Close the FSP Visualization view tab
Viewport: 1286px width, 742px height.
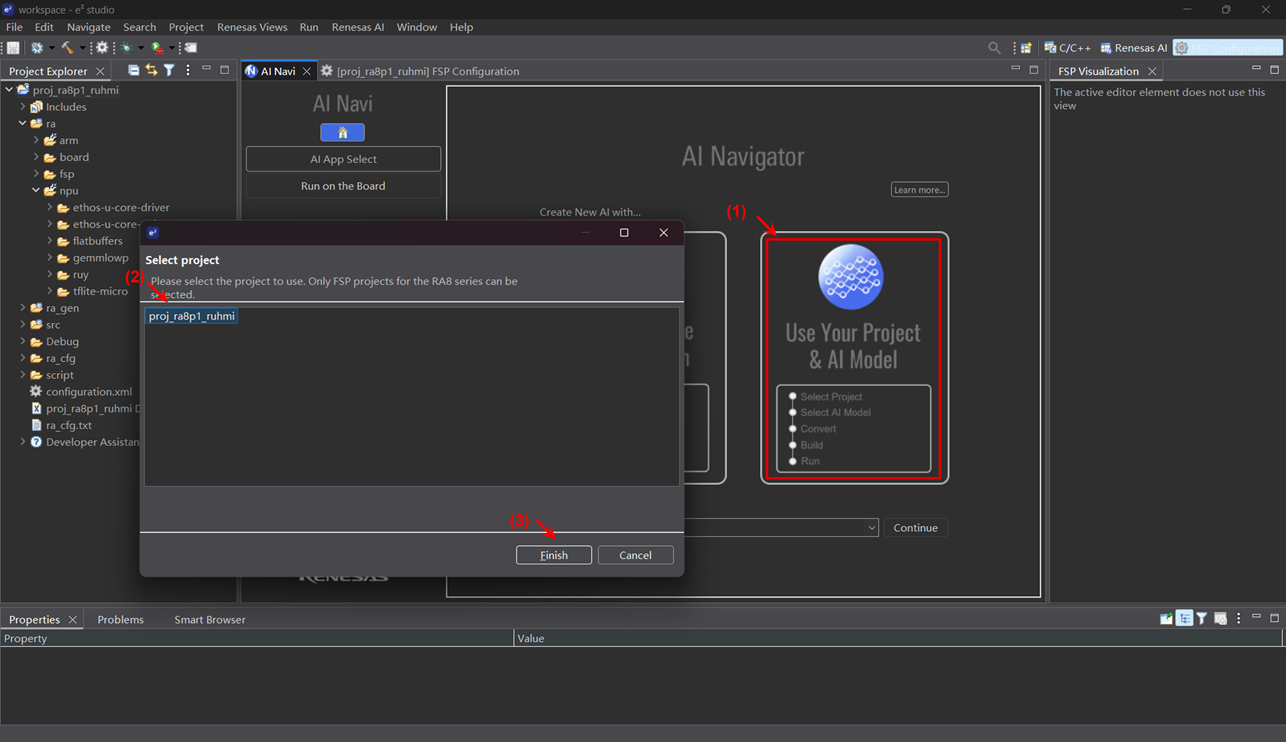pyautogui.click(x=1152, y=71)
